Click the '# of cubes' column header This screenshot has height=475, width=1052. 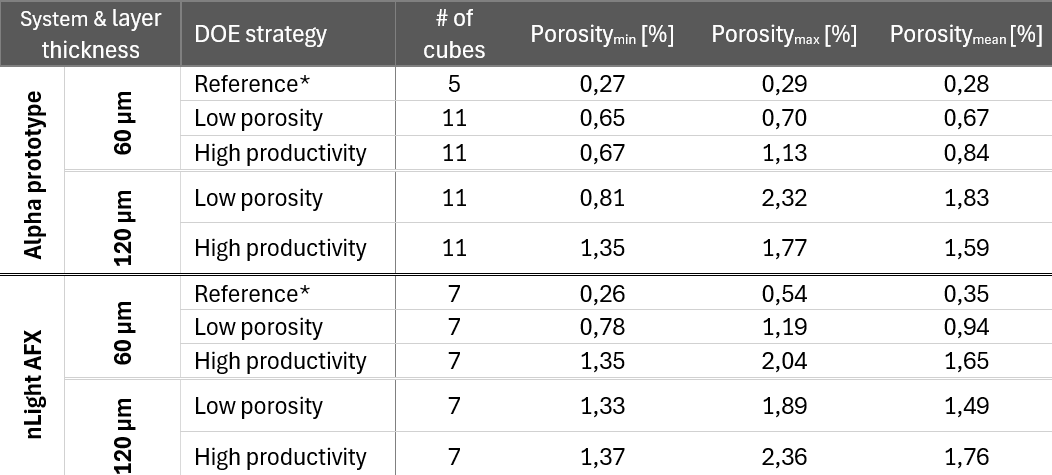pos(454,34)
